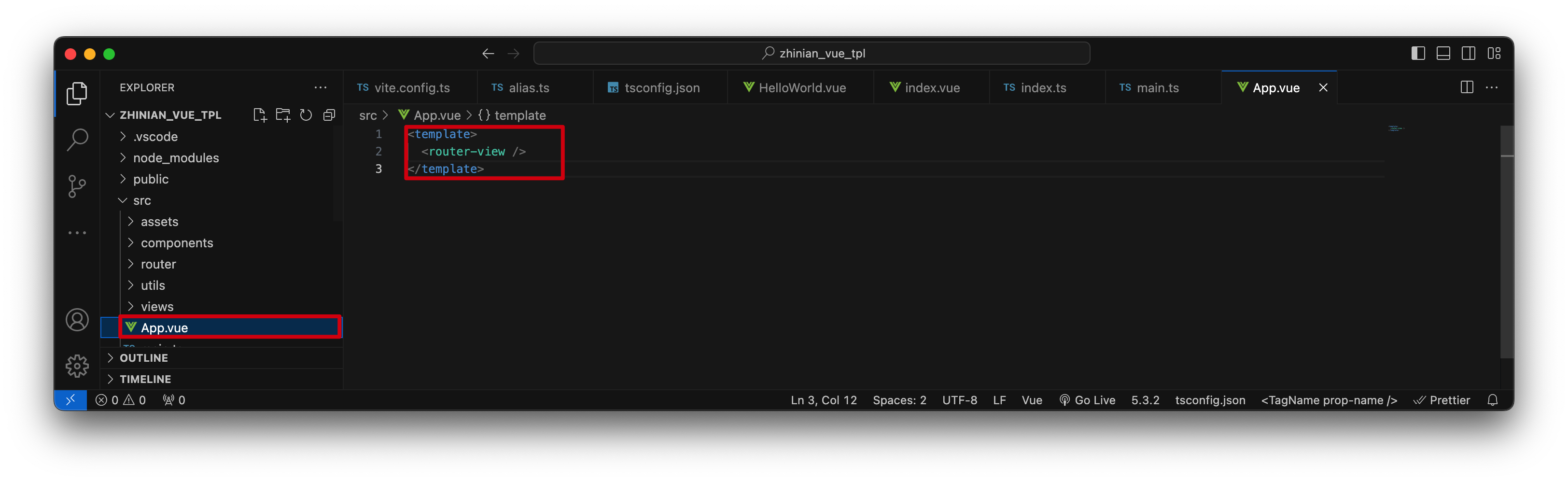Screen dimensions: 1568x482
Task: Expand the public folder
Action: tap(222, 179)
